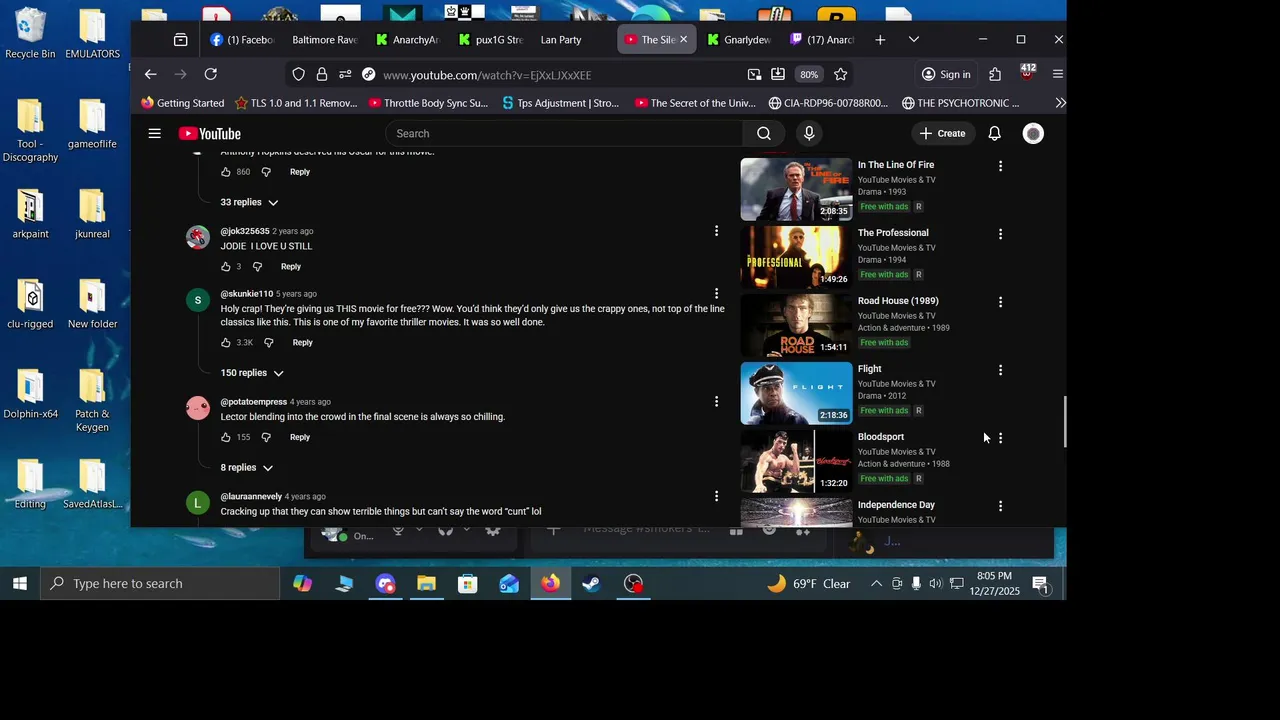
Task: Open Bloodsport movie thumbnail
Action: click(x=796, y=461)
